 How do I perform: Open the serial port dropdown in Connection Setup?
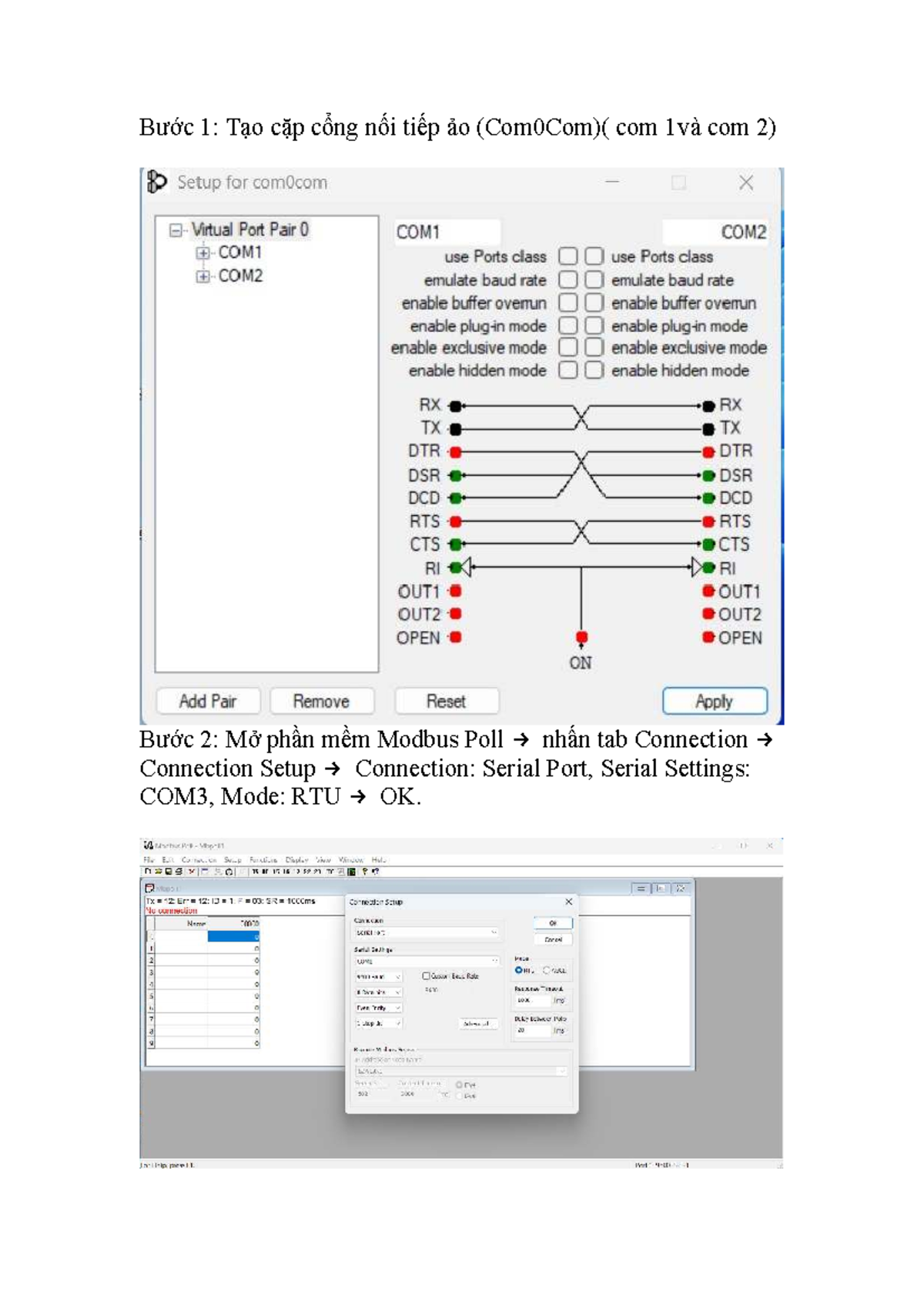point(426,961)
